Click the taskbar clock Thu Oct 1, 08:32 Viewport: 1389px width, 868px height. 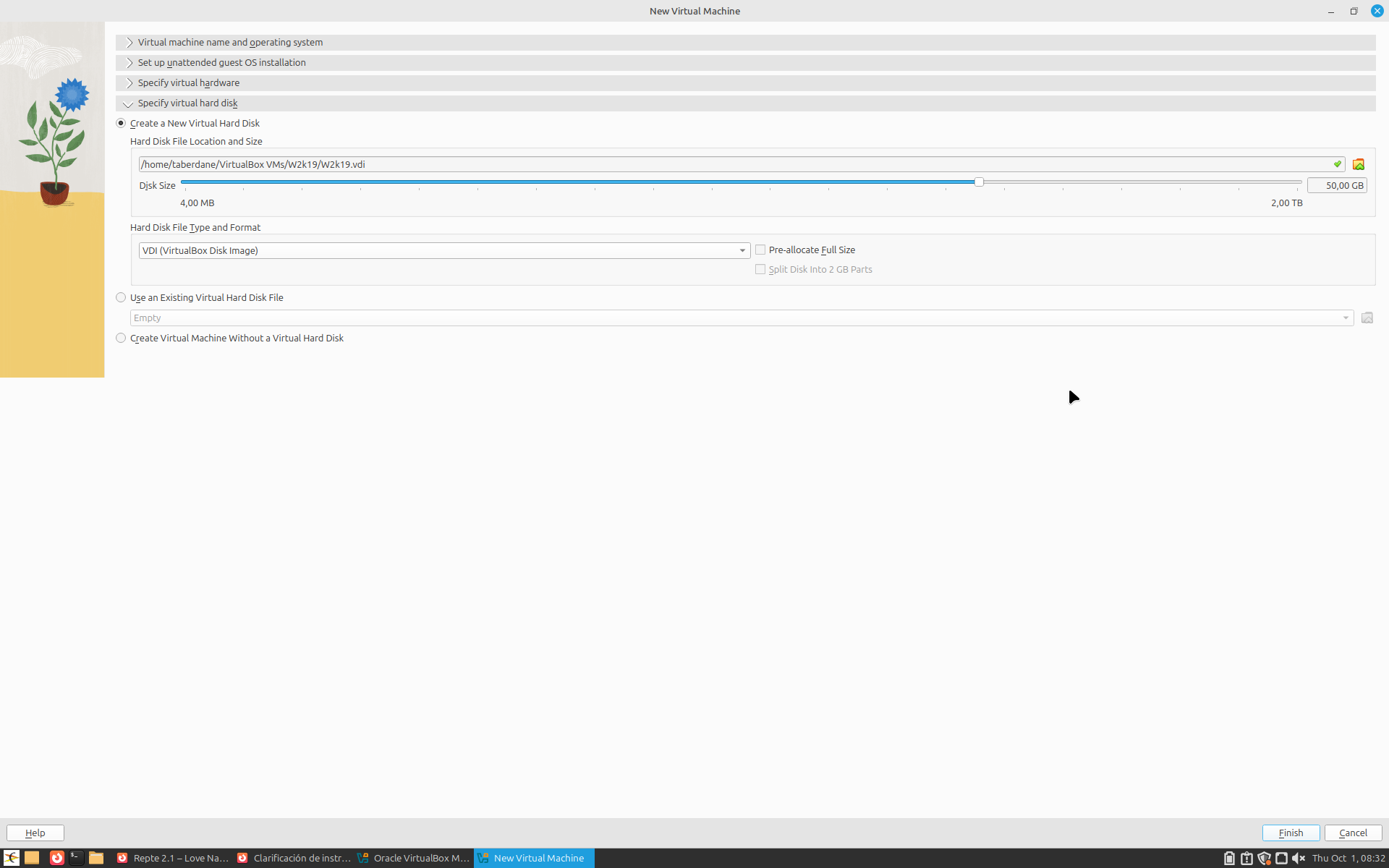[x=1348, y=858]
